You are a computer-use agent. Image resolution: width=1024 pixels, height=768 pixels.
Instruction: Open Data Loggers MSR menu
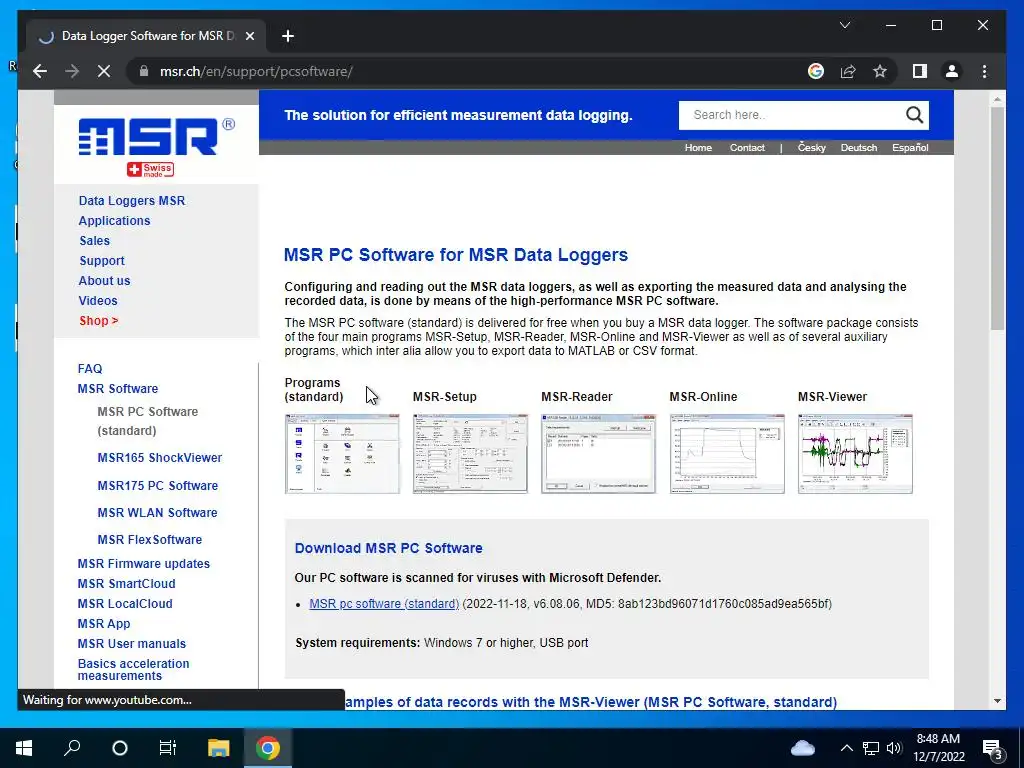[132, 200]
